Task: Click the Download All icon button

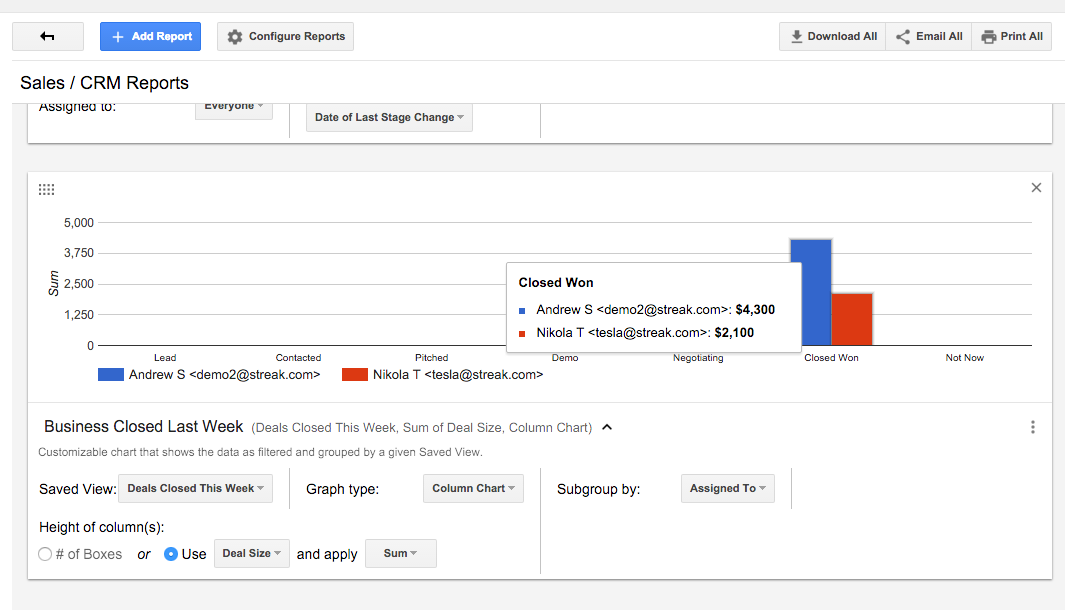Action: (797, 37)
